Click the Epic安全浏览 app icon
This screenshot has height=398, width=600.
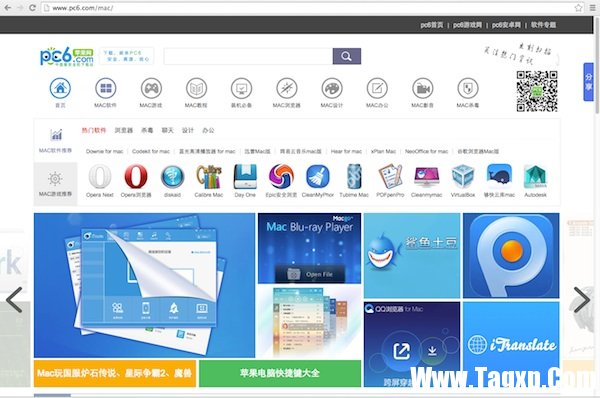[x=281, y=176]
